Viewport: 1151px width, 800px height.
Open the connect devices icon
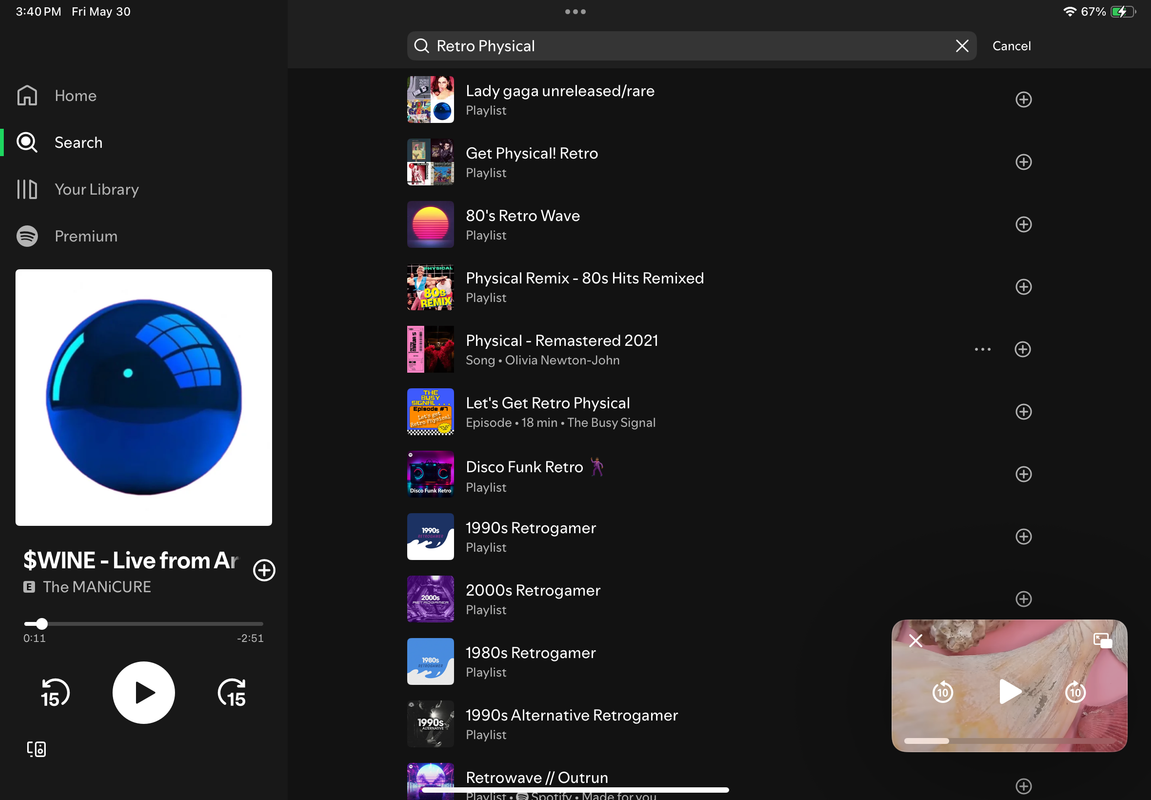[36, 749]
